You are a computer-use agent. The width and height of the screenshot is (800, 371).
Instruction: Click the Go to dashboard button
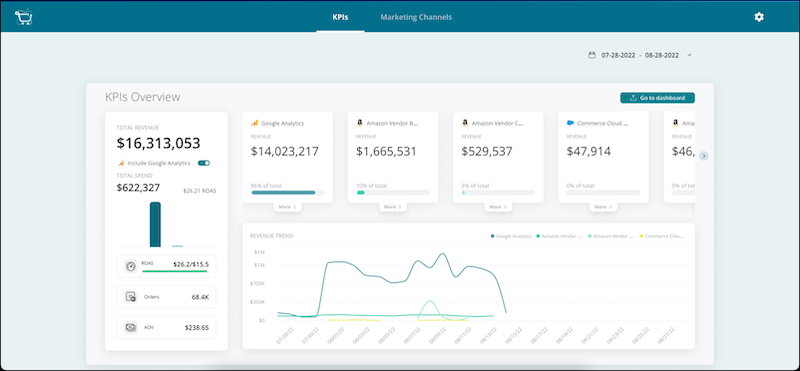coord(657,98)
